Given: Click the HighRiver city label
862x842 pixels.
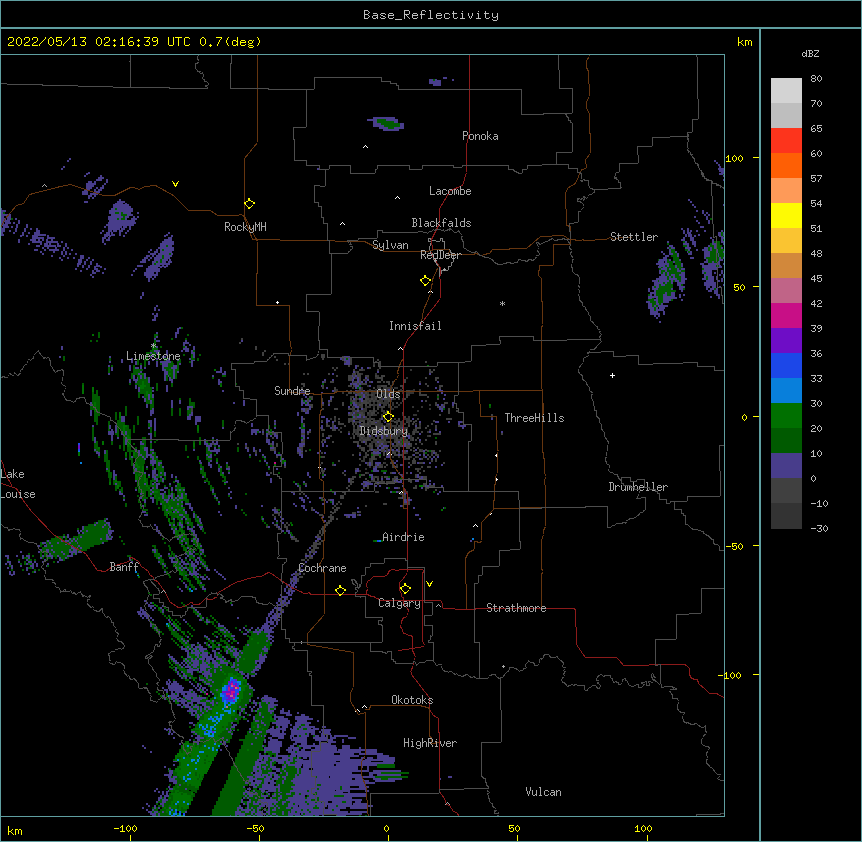Looking at the screenshot, I should click(430, 743).
